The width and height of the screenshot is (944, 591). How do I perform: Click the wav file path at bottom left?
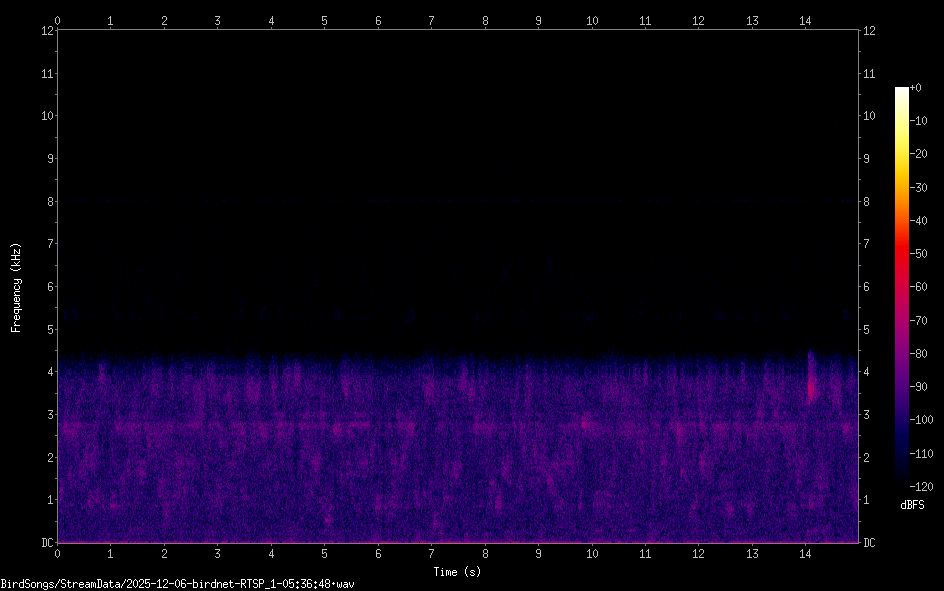coord(178,583)
